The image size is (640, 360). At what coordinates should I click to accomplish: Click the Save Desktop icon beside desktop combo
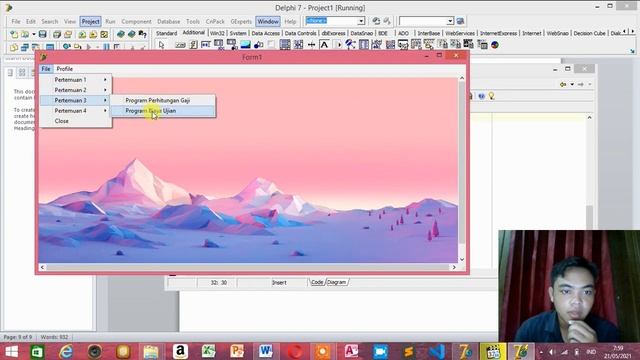(x=376, y=21)
